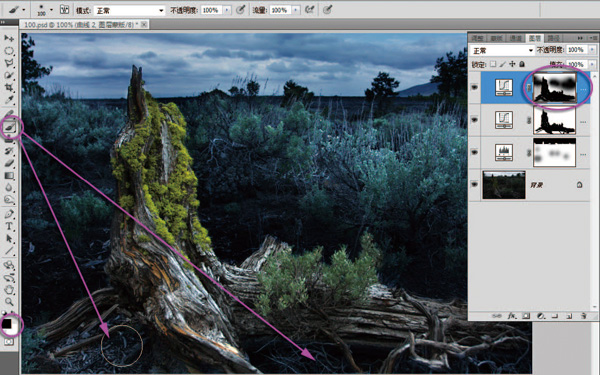
Task: Open the brush mode dropdown in options bar
Action: click(x=129, y=10)
